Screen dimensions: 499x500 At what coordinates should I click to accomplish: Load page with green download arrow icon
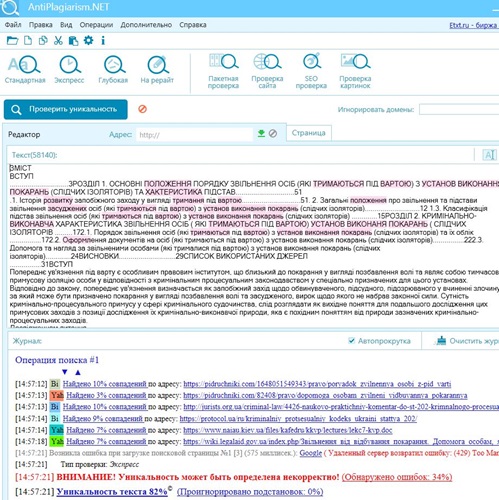point(261,134)
